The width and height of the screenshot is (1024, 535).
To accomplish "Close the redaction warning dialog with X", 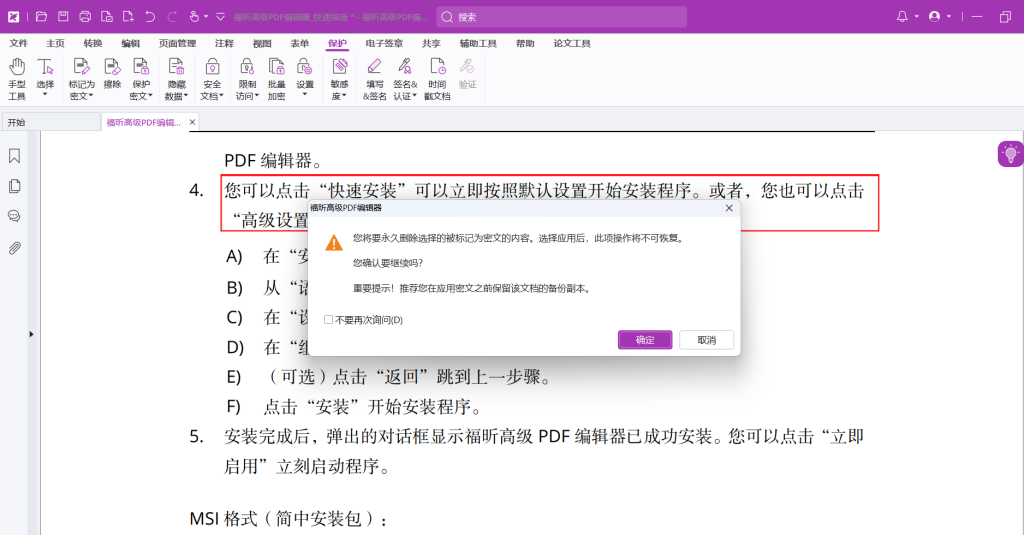I will click(729, 208).
